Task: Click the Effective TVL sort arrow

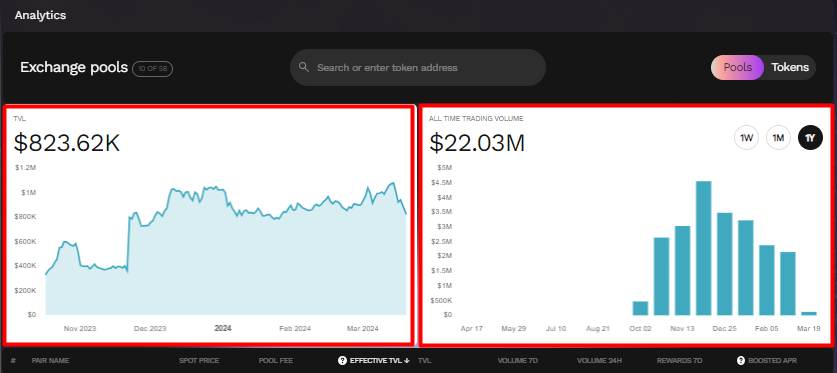Action: coord(407,361)
